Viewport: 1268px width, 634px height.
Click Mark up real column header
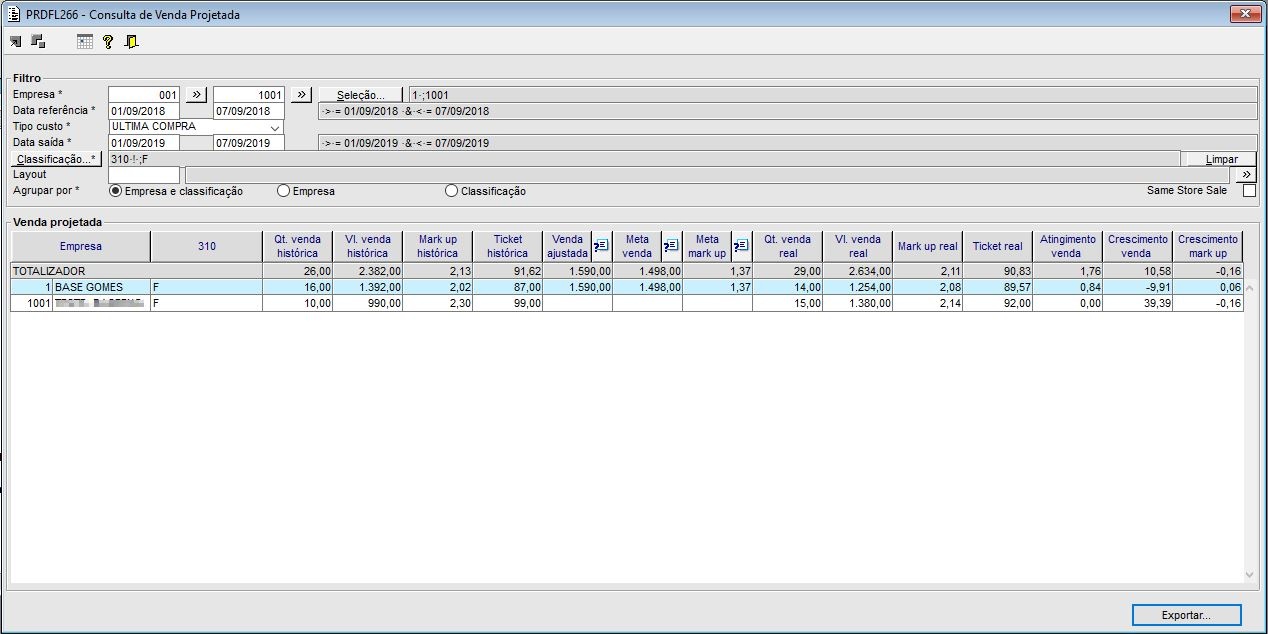tap(928, 246)
